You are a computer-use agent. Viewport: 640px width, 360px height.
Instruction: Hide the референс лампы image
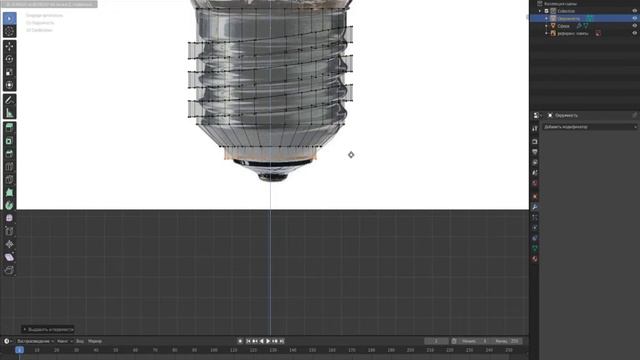635,33
